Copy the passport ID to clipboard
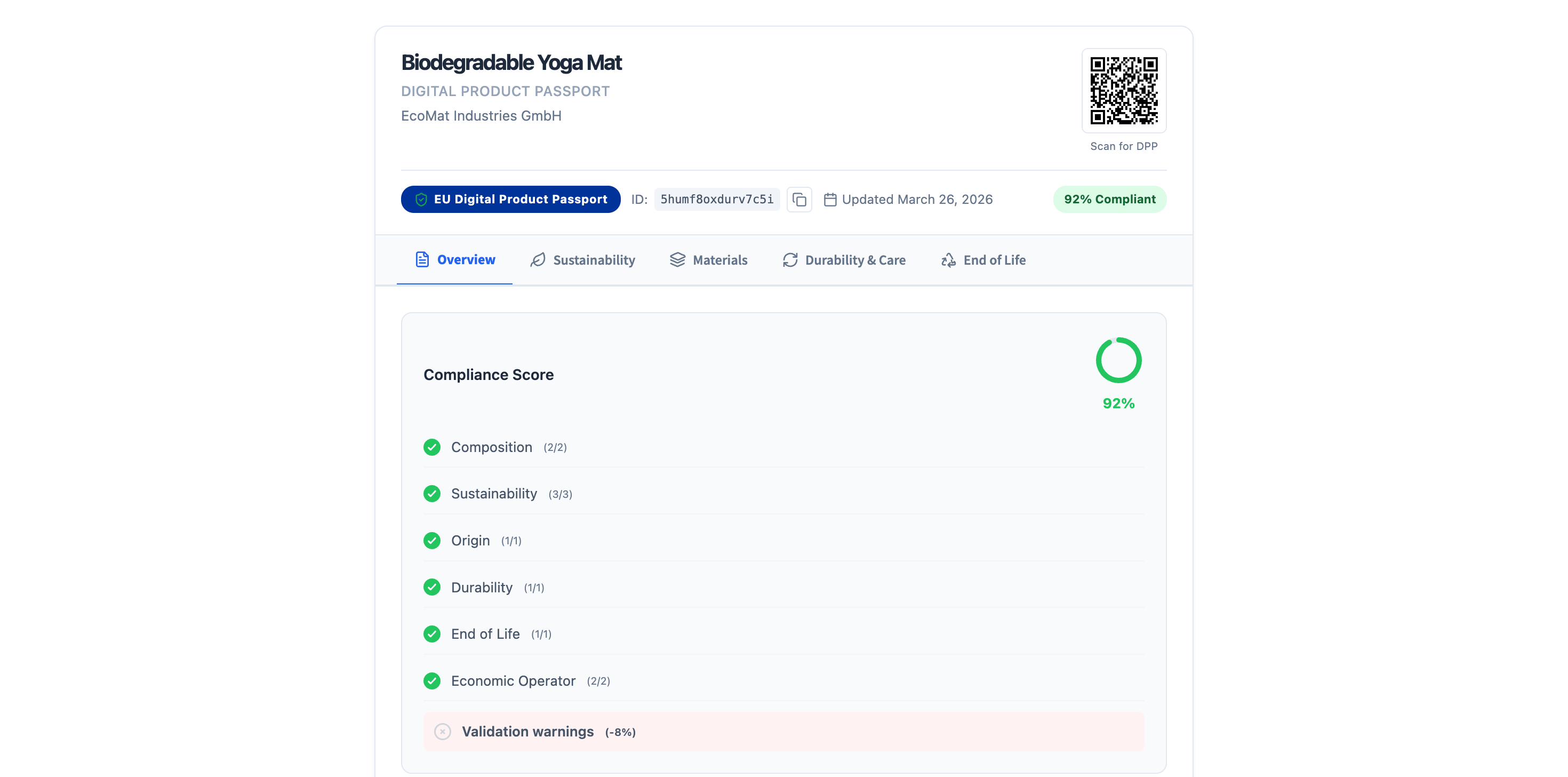Image resolution: width=1568 pixels, height=777 pixels. (x=799, y=200)
